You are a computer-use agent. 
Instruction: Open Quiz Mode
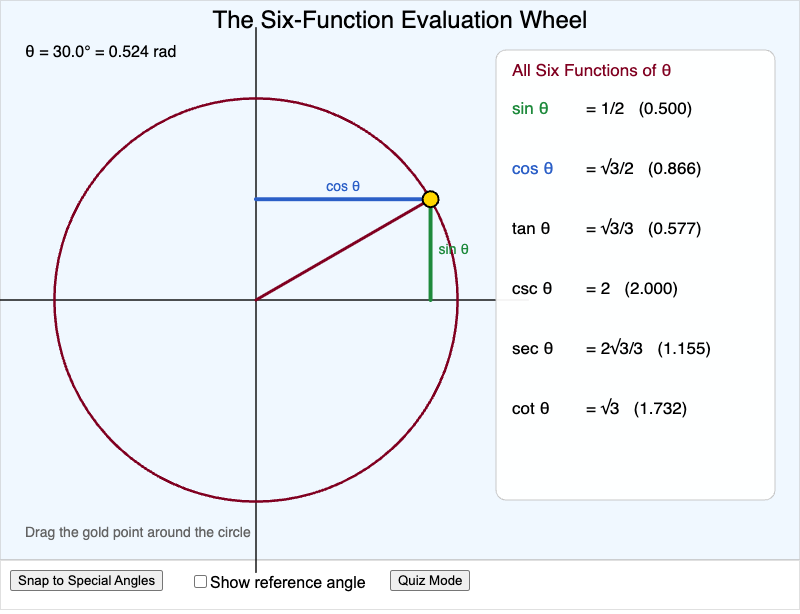pos(430,580)
